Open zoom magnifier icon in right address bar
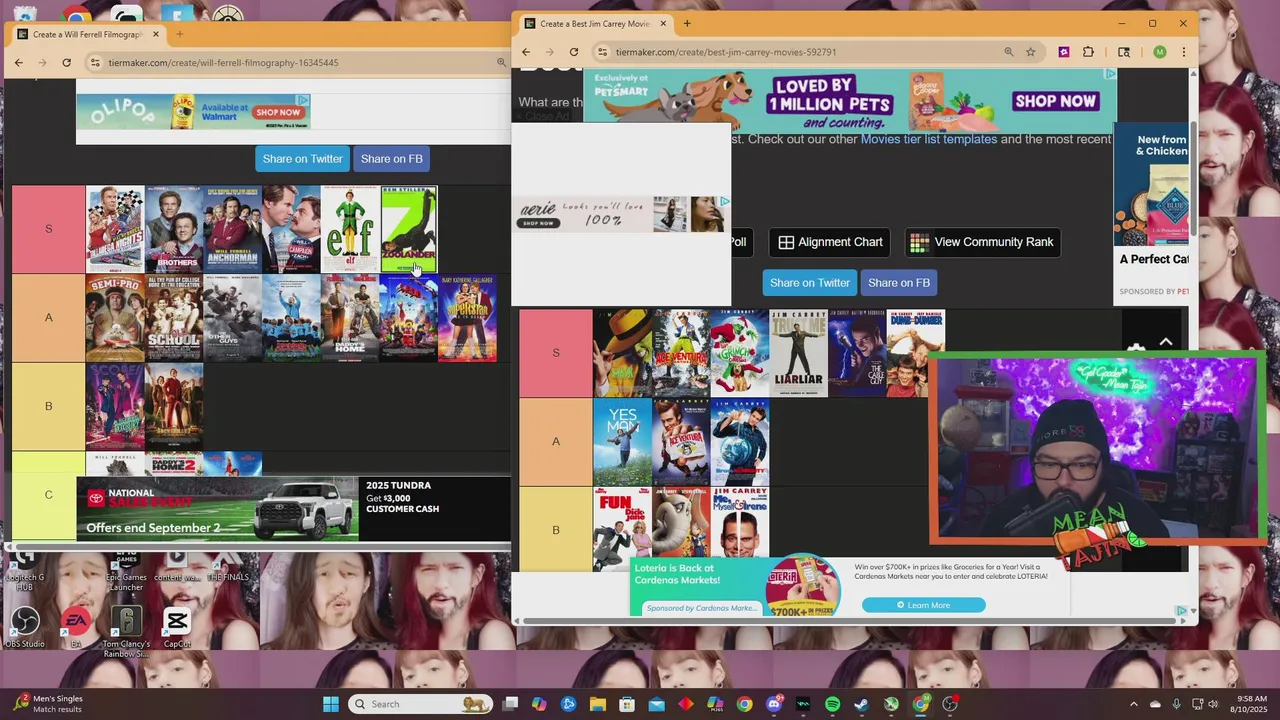This screenshot has width=1280, height=720. pos(1009,52)
